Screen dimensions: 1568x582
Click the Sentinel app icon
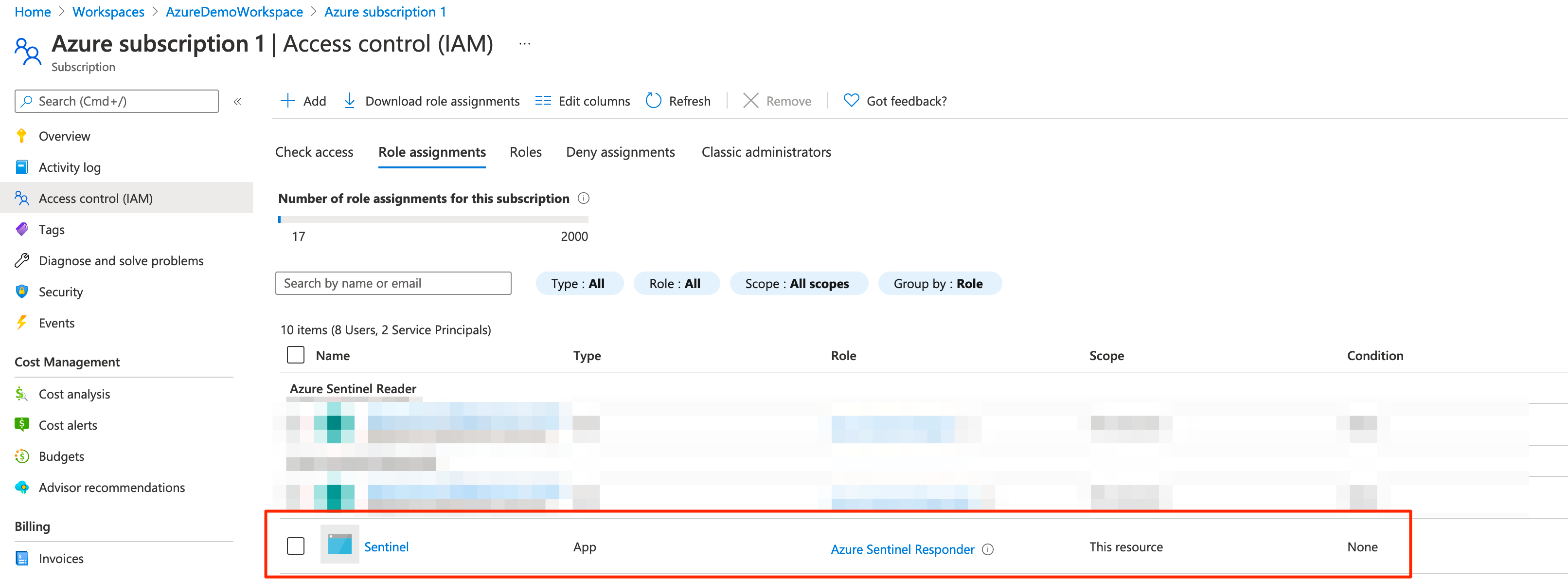[x=339, y=544]
